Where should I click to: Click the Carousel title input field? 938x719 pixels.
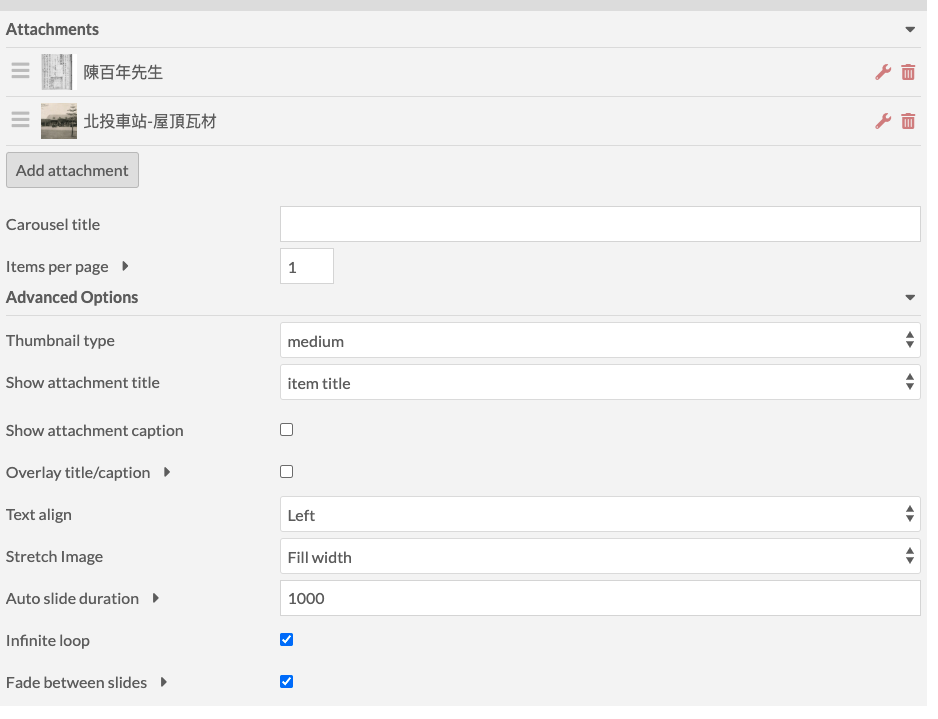(599, 225)
